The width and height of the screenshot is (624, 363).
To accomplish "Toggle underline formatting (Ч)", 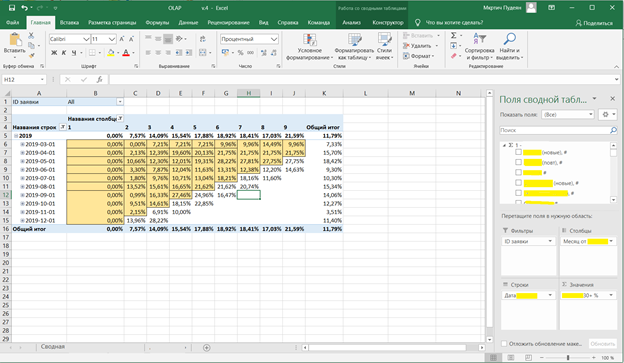I will coord(74,53).
